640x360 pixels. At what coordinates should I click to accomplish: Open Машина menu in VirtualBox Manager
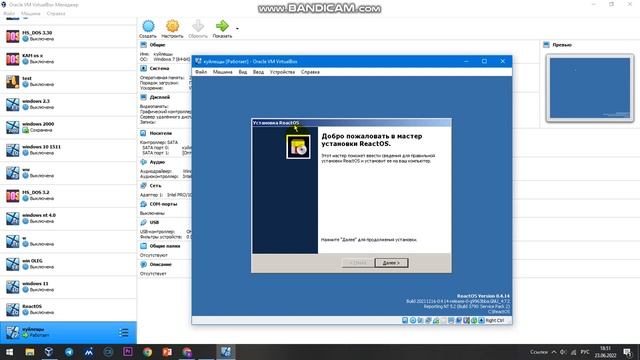pyautogui.click(x=31, y=13)
